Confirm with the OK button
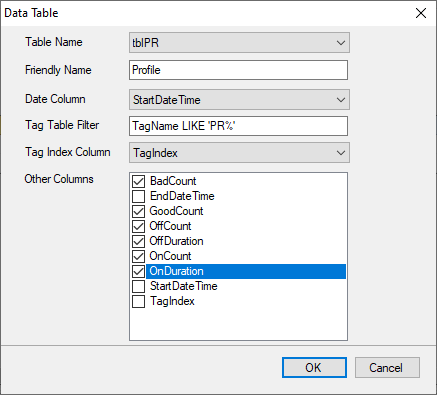 (314, 368)
